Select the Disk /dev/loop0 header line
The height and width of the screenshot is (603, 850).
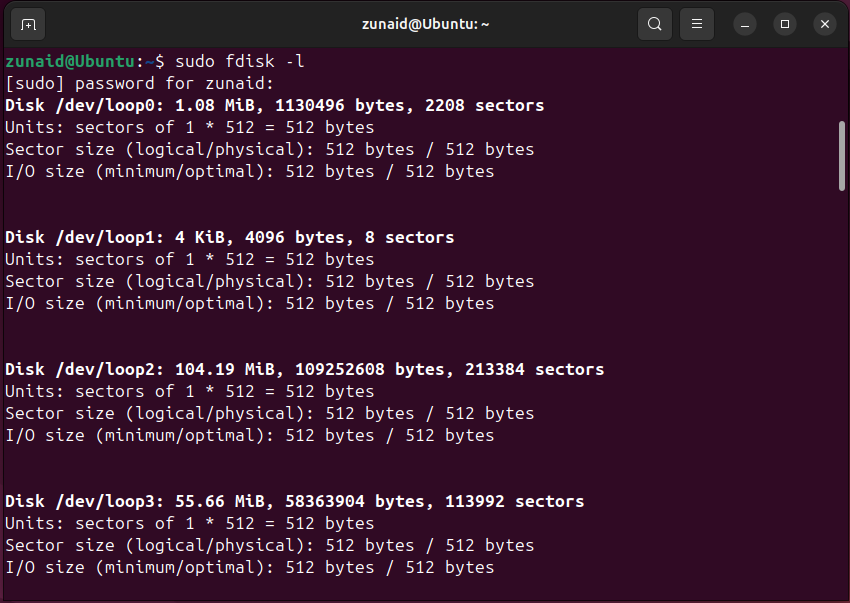click(x=274, y=105)
